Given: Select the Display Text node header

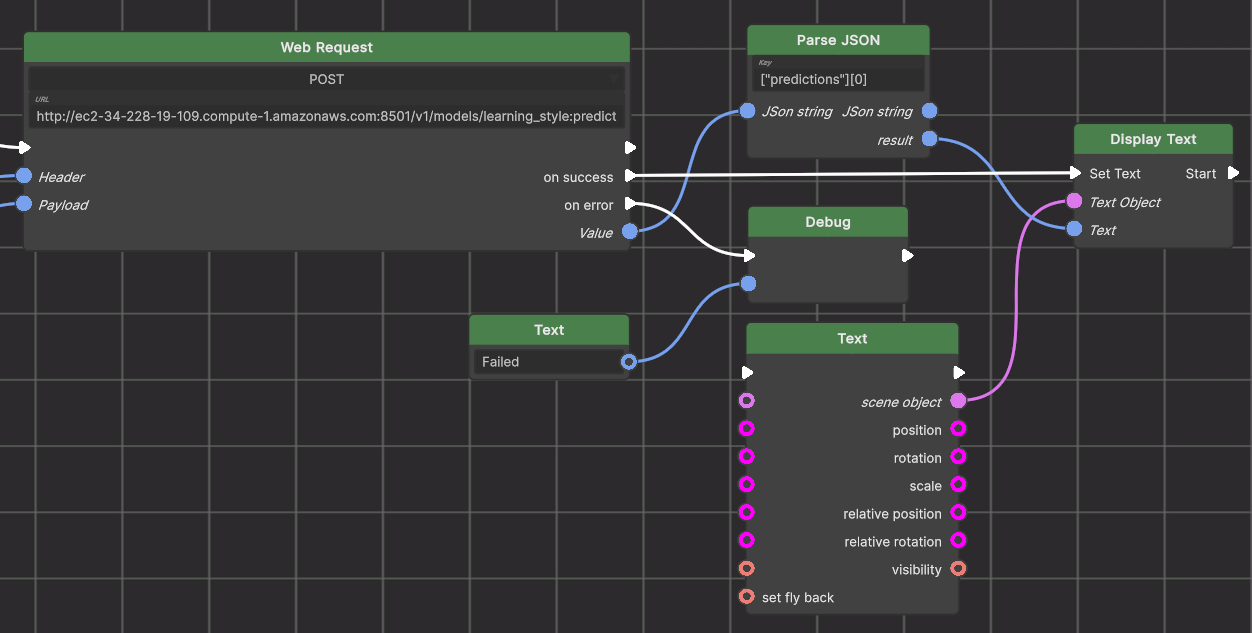Looking at the screenshot, I should pyautogui.click(x=1153, y=139).
